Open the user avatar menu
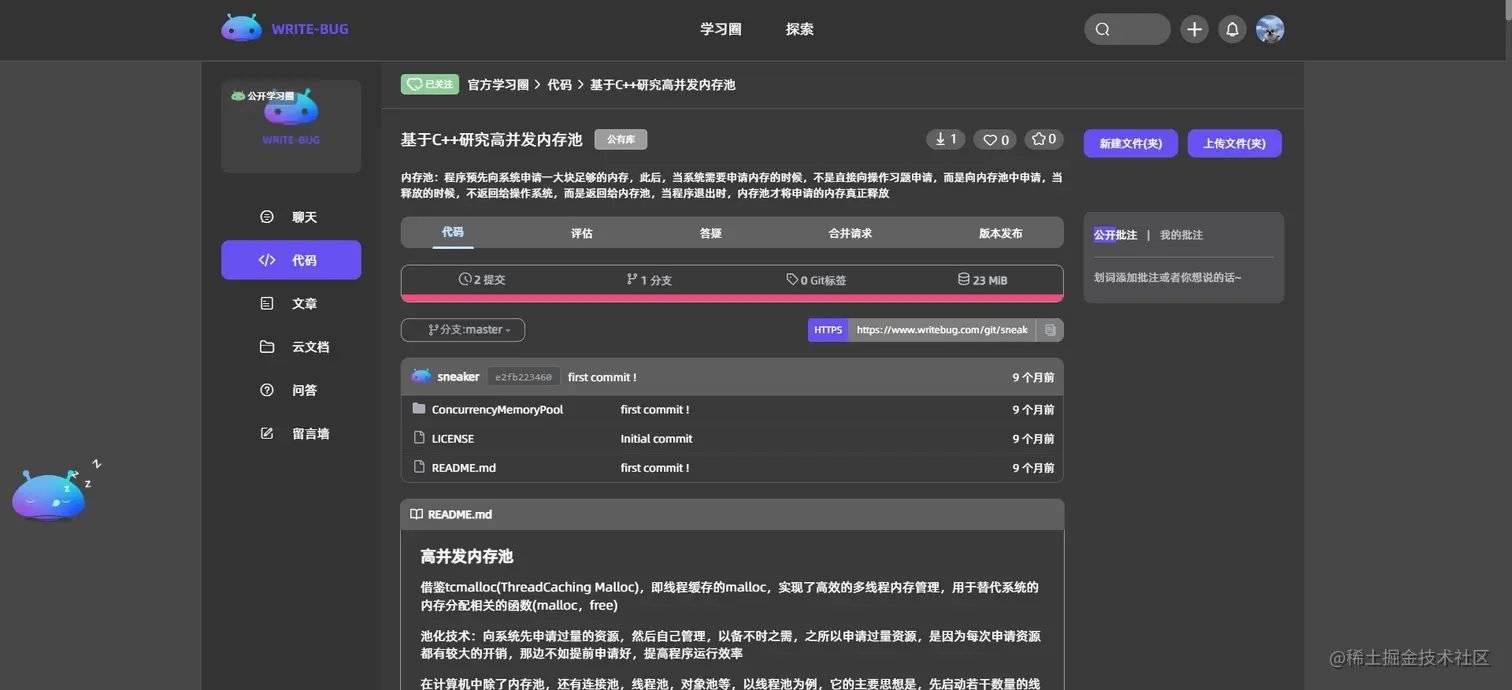1512x690 pixels. (1270, 29)
